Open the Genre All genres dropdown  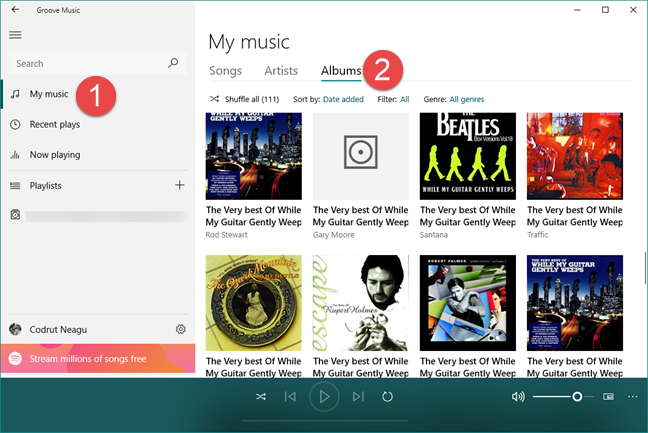click(467, 99)
